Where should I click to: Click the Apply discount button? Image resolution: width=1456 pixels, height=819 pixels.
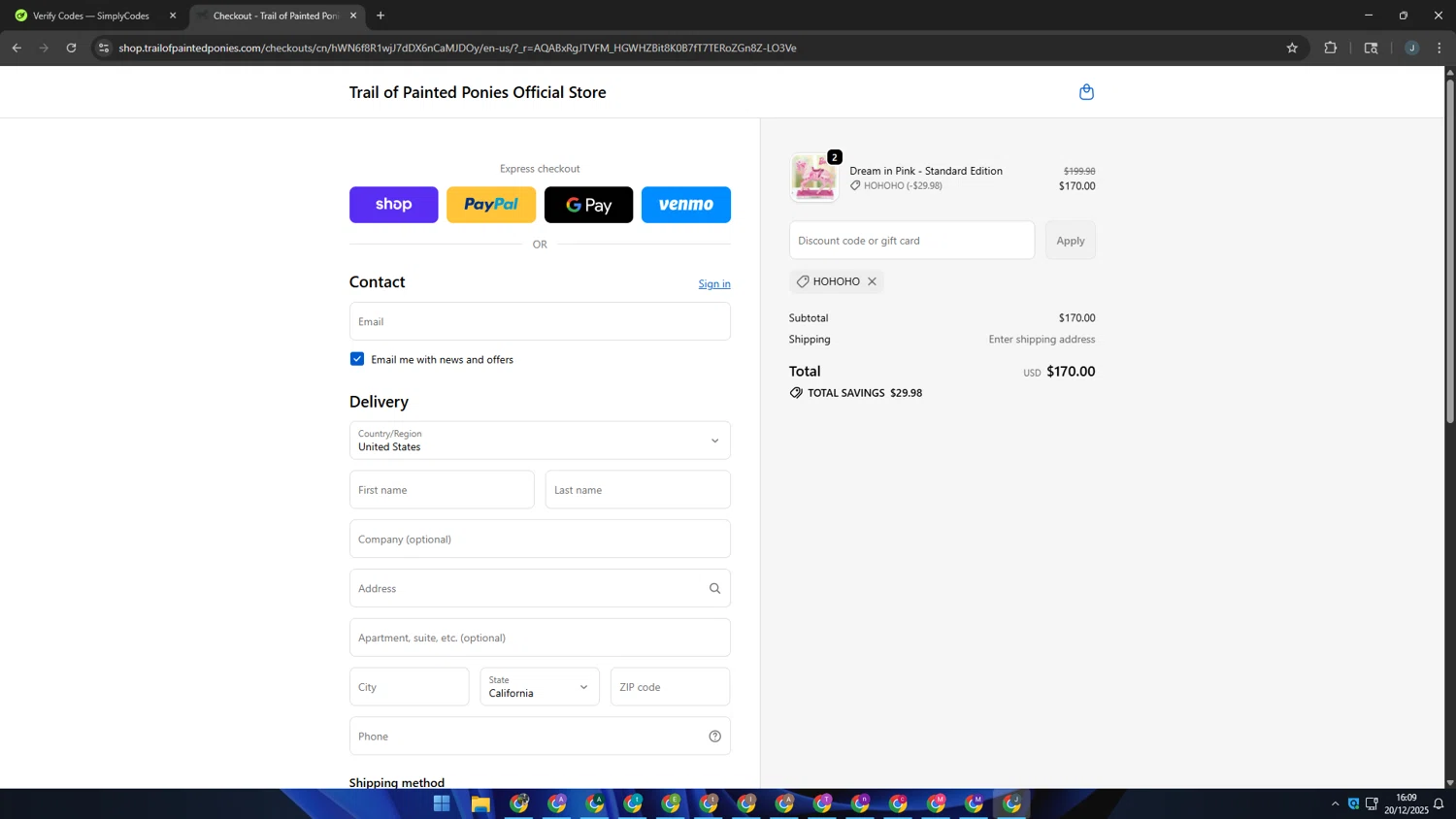pyautogui.click(x=1071, y=241)
